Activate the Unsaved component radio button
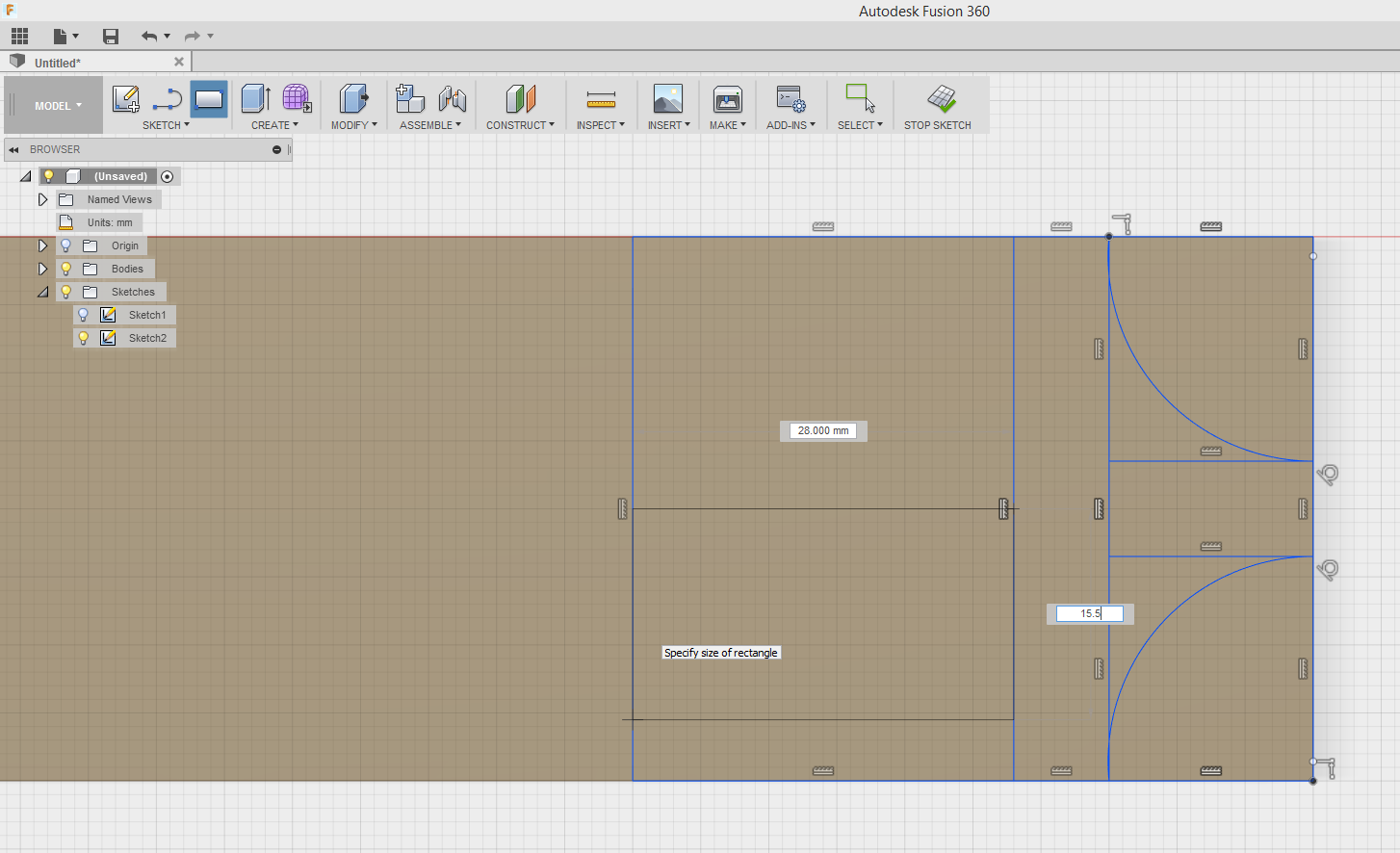The height and width of the screenshot is (853, 1400). (168, 176)
